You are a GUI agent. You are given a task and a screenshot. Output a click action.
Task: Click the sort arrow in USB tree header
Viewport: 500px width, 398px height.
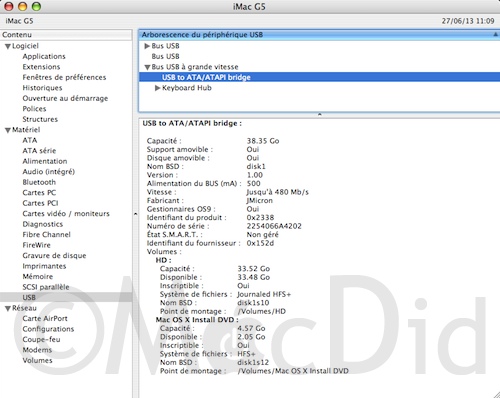point(495,34)
